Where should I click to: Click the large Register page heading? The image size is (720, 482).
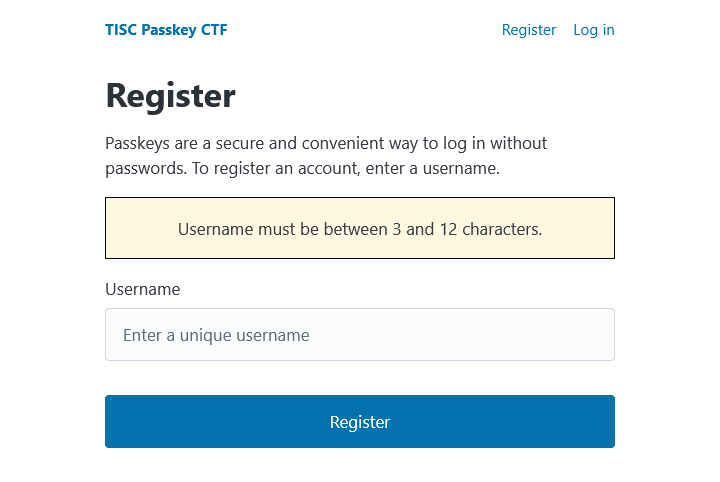171,96
